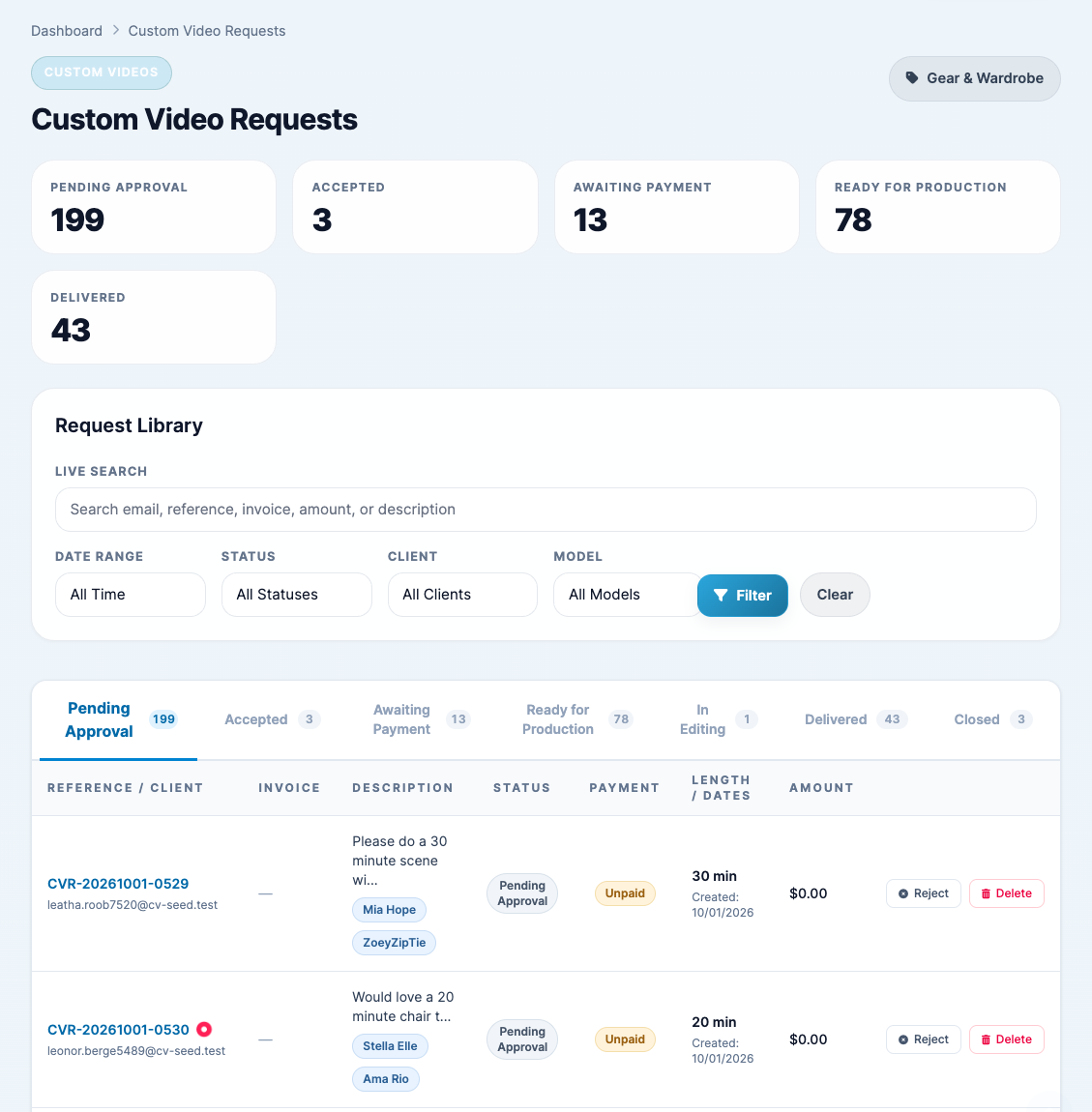Switch to the Accepted tab
1092x1112 pixels.
273,719
